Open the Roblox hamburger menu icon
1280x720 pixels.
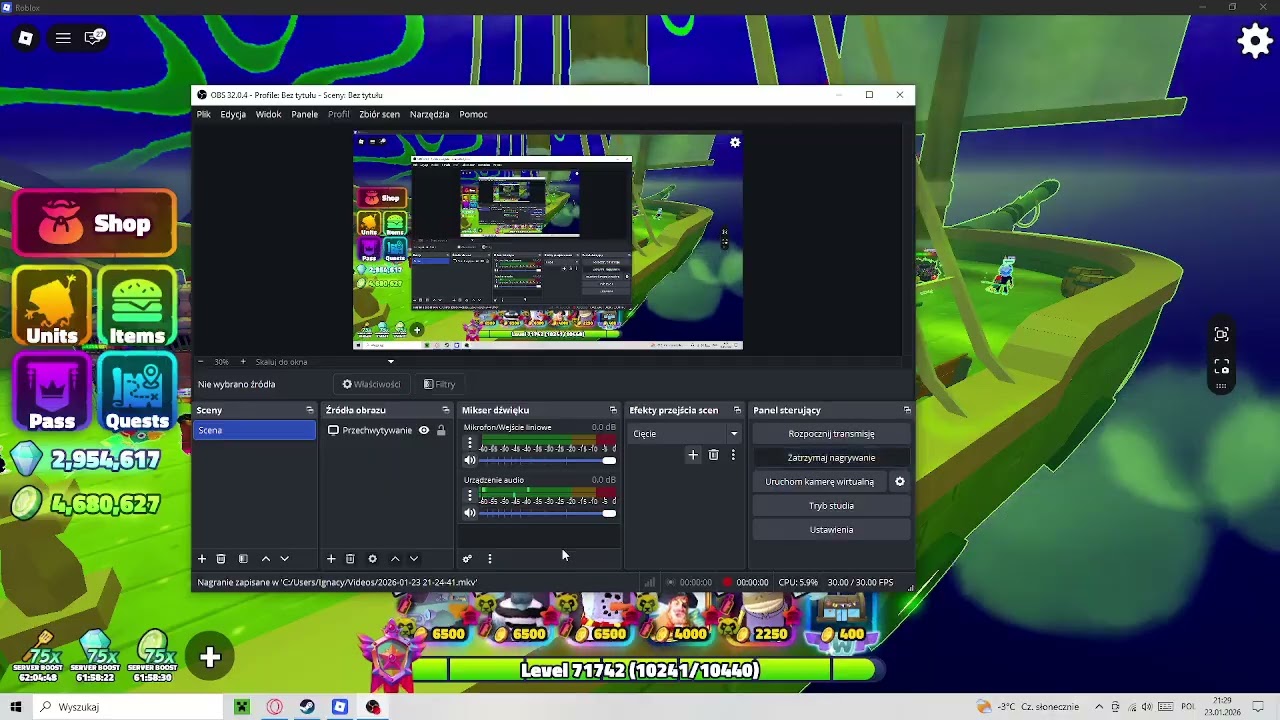[x=63, y=38]
